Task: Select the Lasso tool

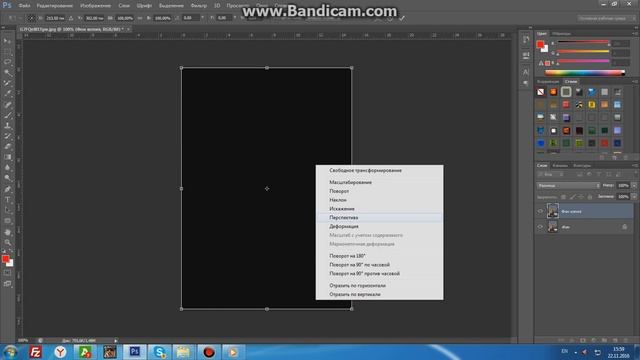Action: point(7,62)
